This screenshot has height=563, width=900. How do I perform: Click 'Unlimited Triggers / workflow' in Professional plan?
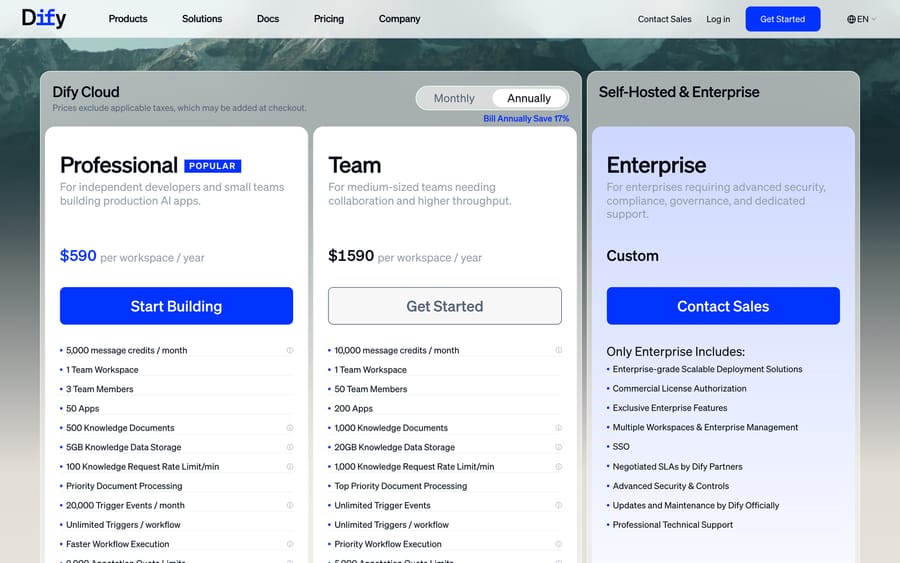pos(123,525)
